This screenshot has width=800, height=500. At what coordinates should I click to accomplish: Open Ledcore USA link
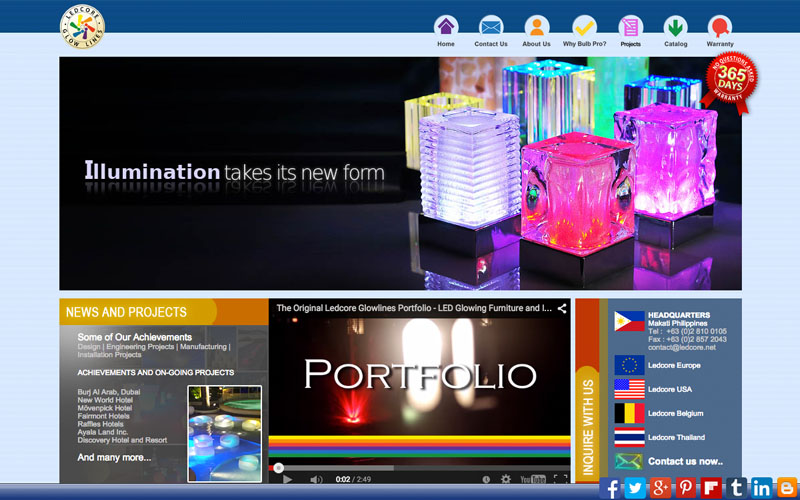pyautogui.click(x=670, y=389)
